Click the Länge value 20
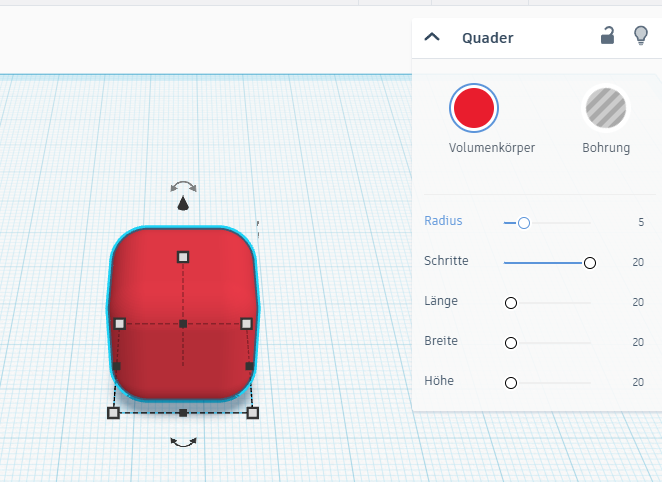 (x=638, y=302)
